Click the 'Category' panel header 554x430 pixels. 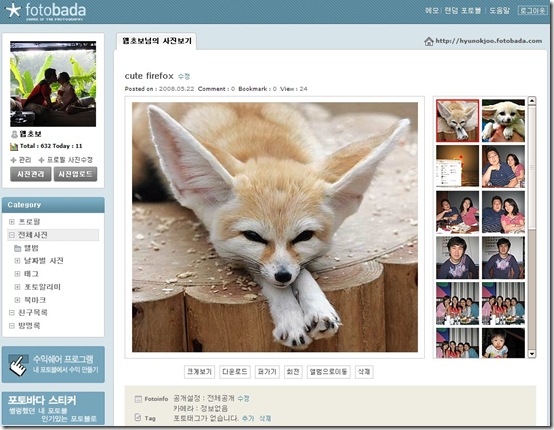click(53, 205)
